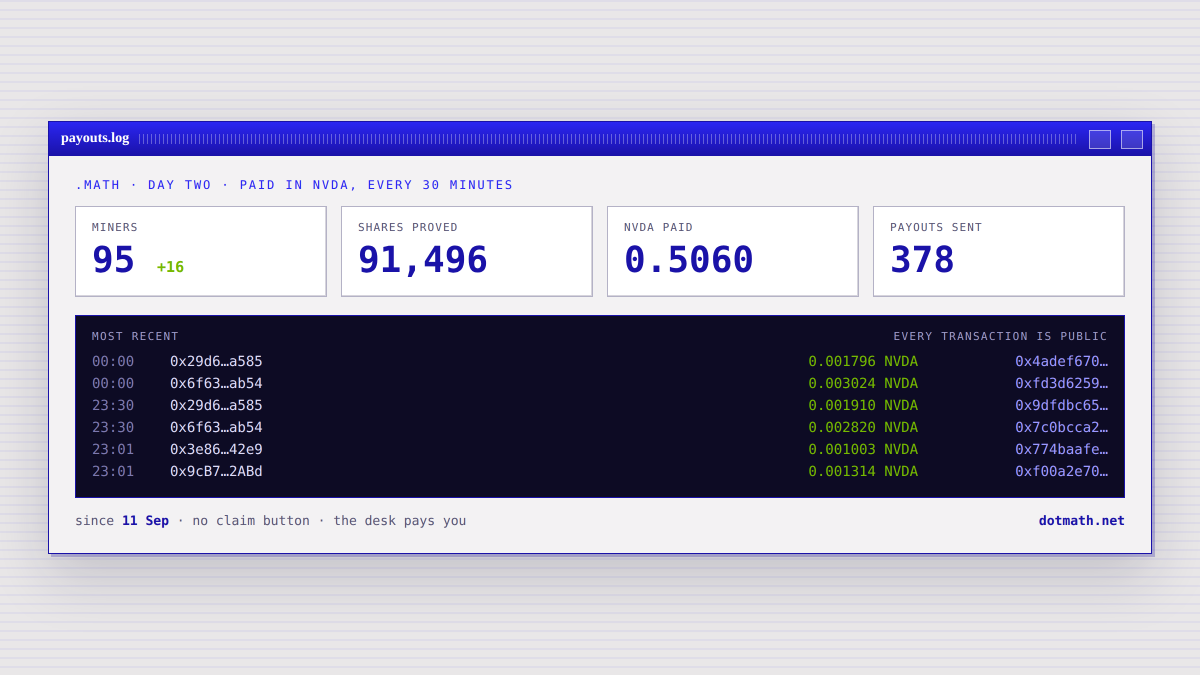
Task: Click the +16 miners increase indicator
Action: point(170,267)
